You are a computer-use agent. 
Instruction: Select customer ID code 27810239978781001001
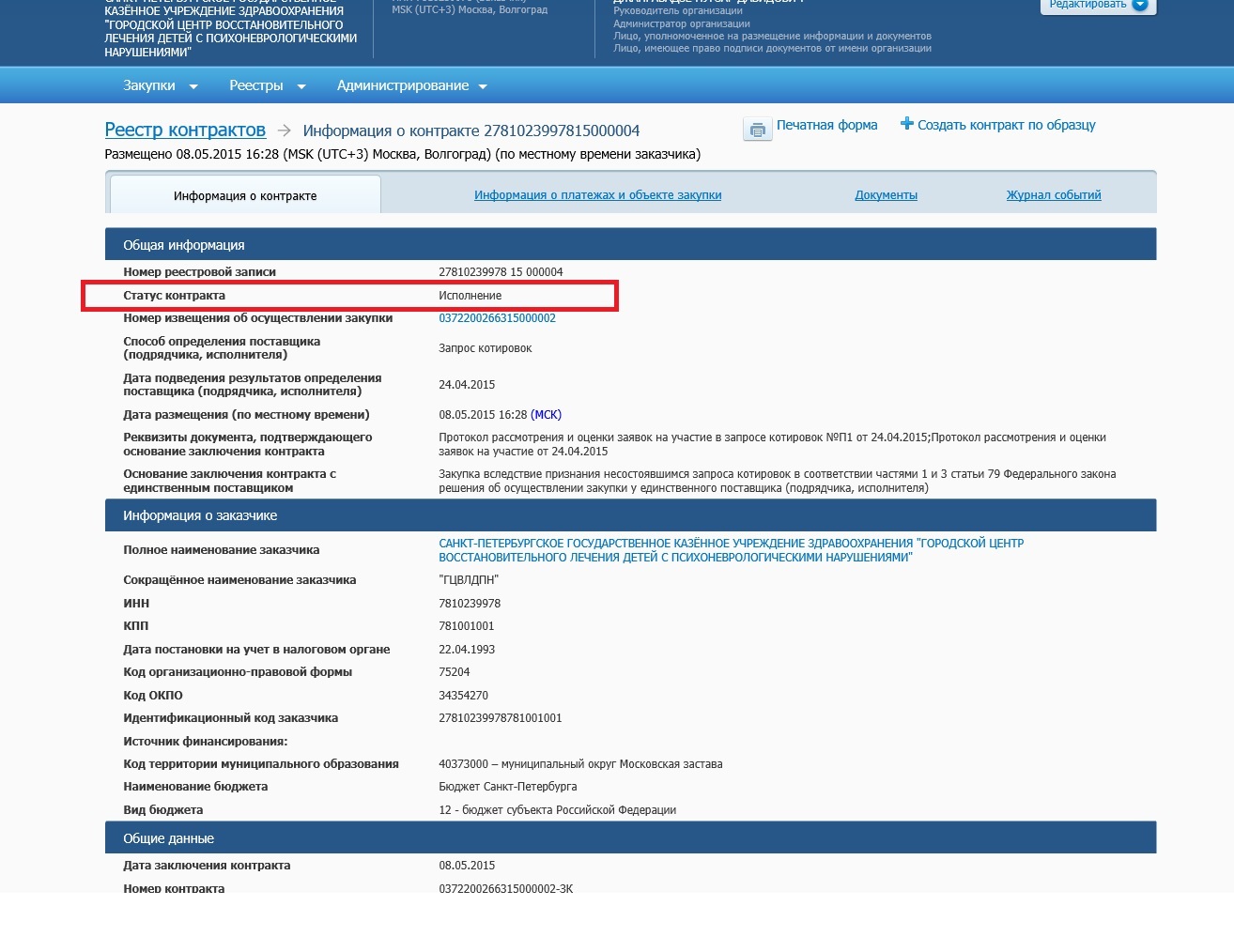500,718
